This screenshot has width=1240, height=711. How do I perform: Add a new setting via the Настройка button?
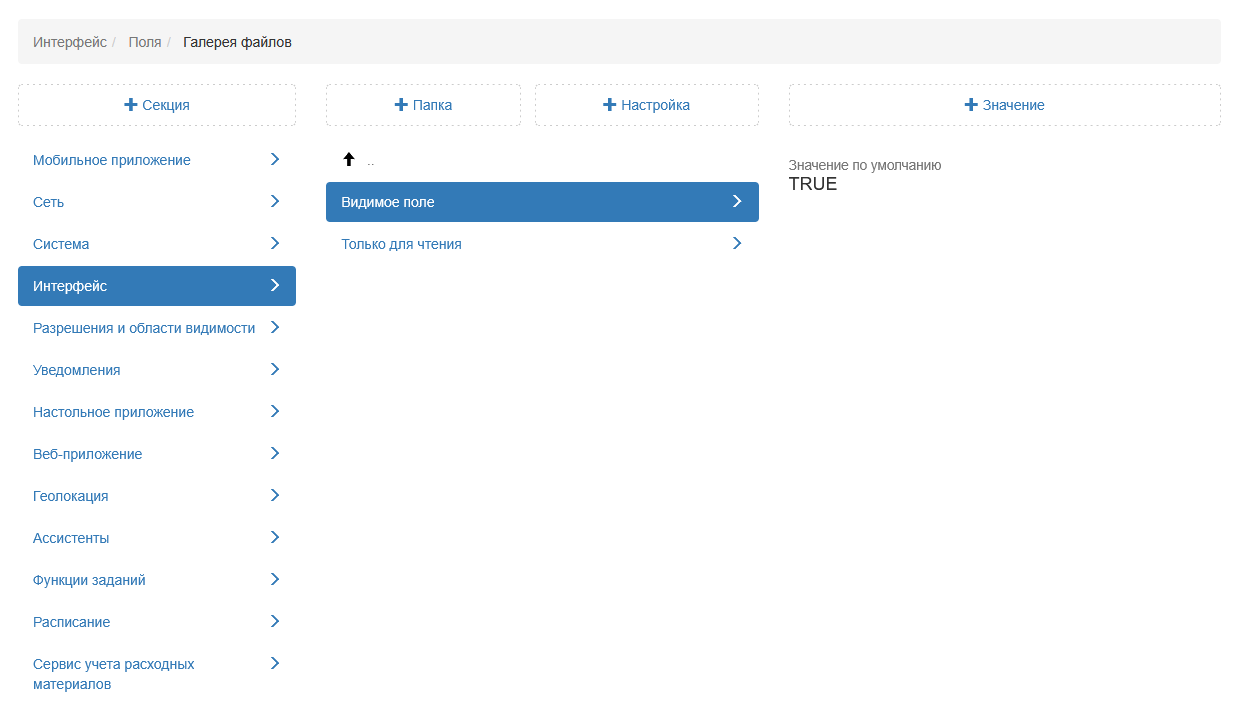click(646, 105)
